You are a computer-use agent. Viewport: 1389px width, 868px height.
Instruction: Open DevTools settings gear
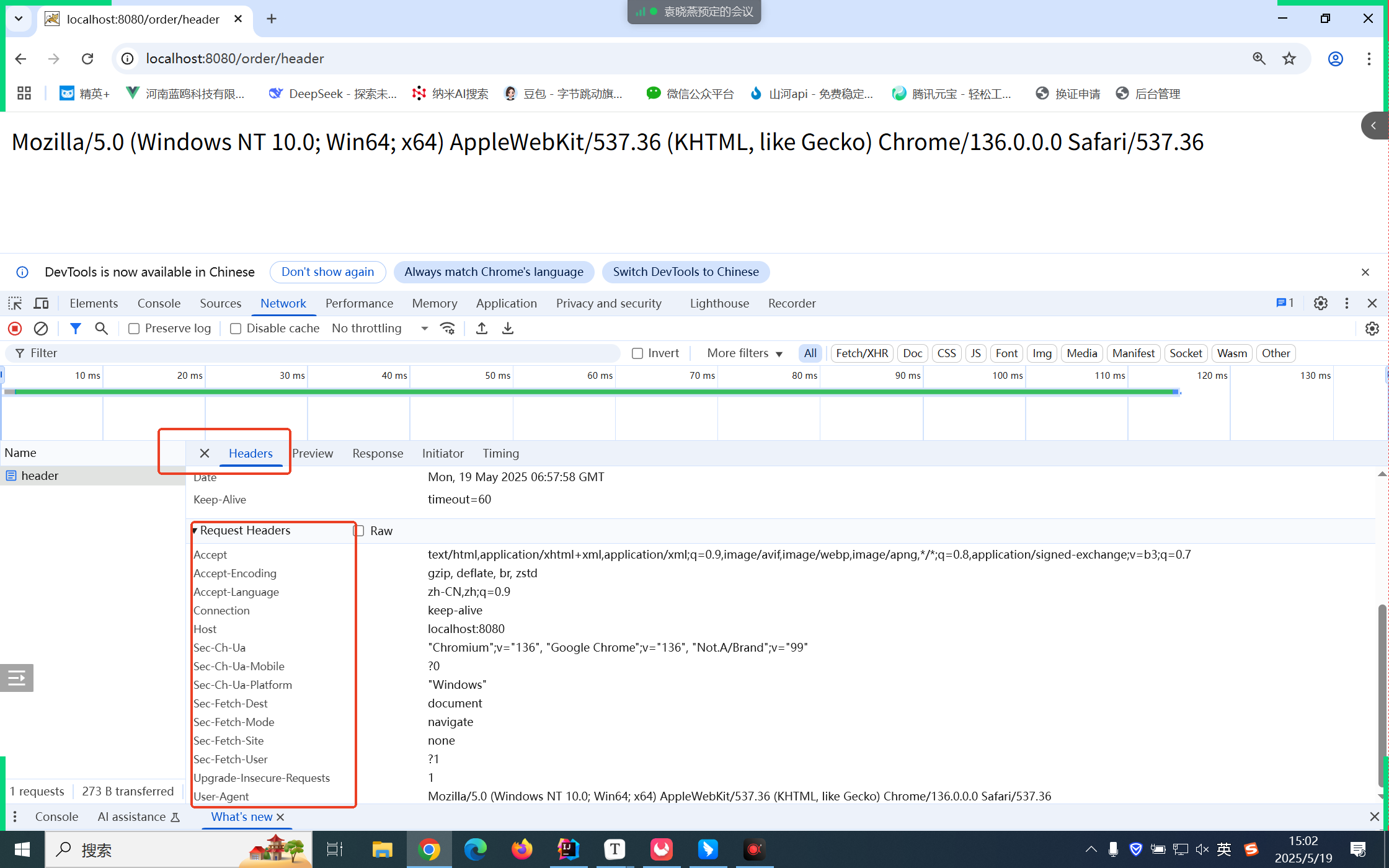pyautogui.click(x=1320, y=303)
